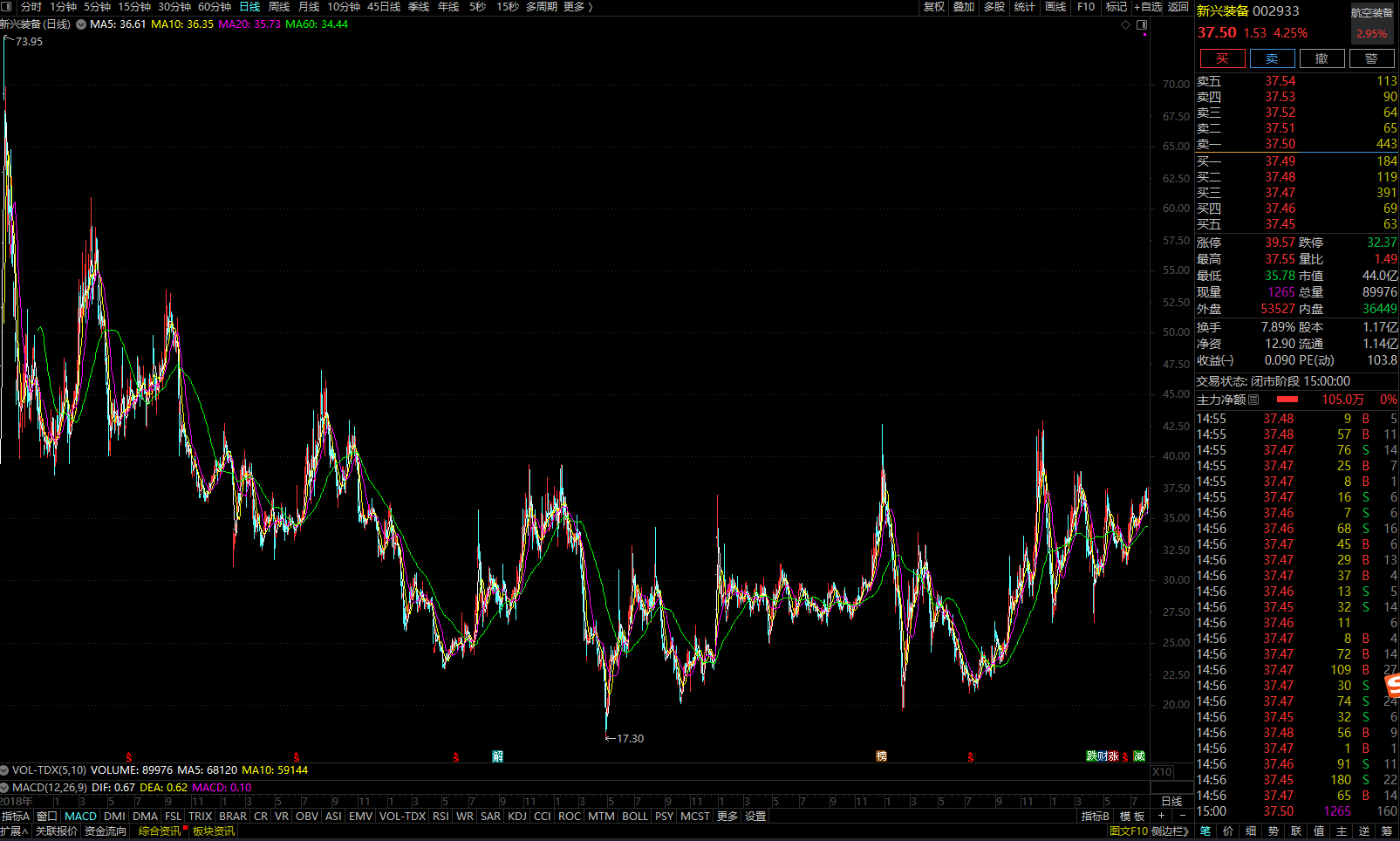Select the BOLL indicator tab
The width and height of the screenshot is (1400, 841).
pos(635,817)
